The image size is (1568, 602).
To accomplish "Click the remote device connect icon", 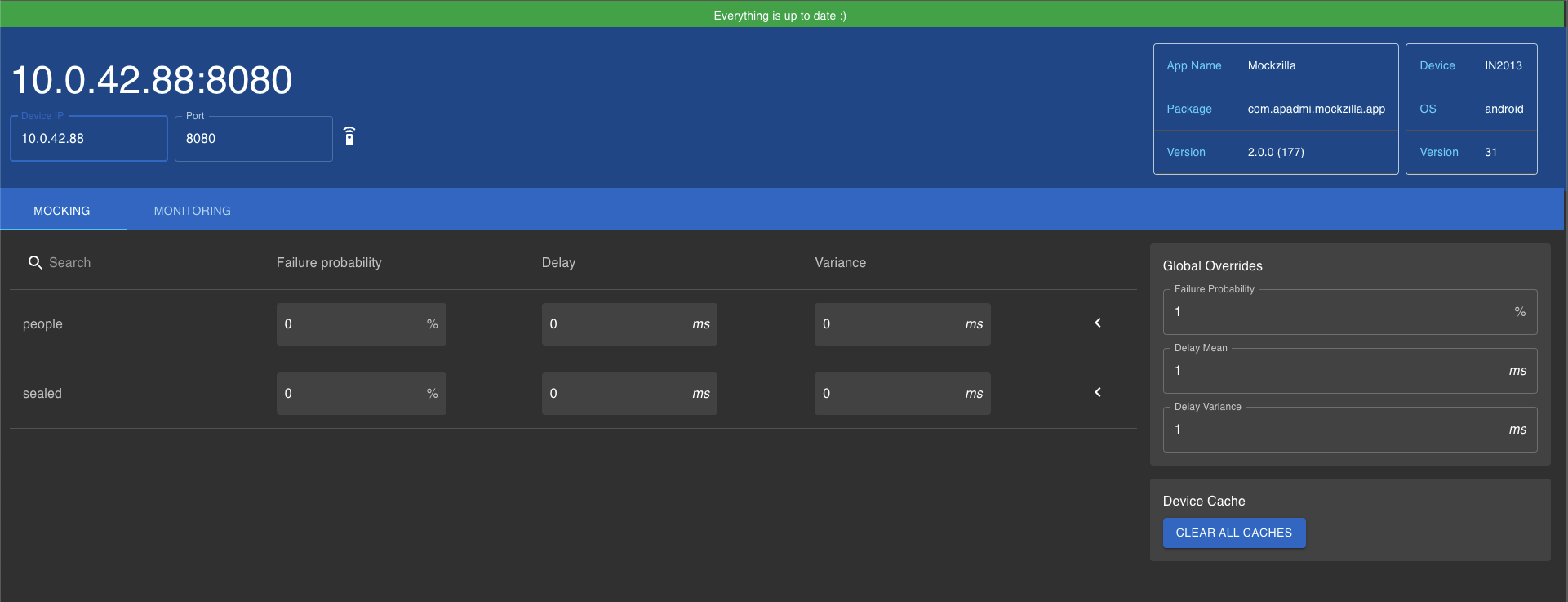I will [x=349, y=136].
